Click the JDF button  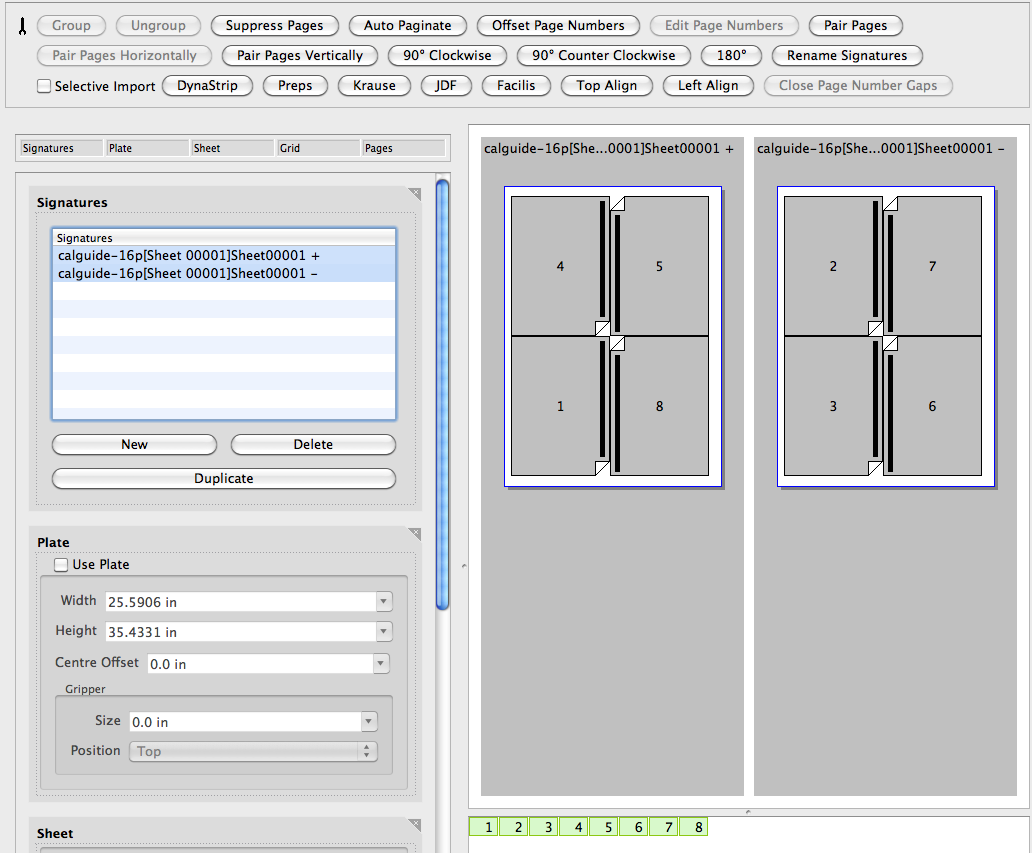pyautogui.click(x=446, y=86)
